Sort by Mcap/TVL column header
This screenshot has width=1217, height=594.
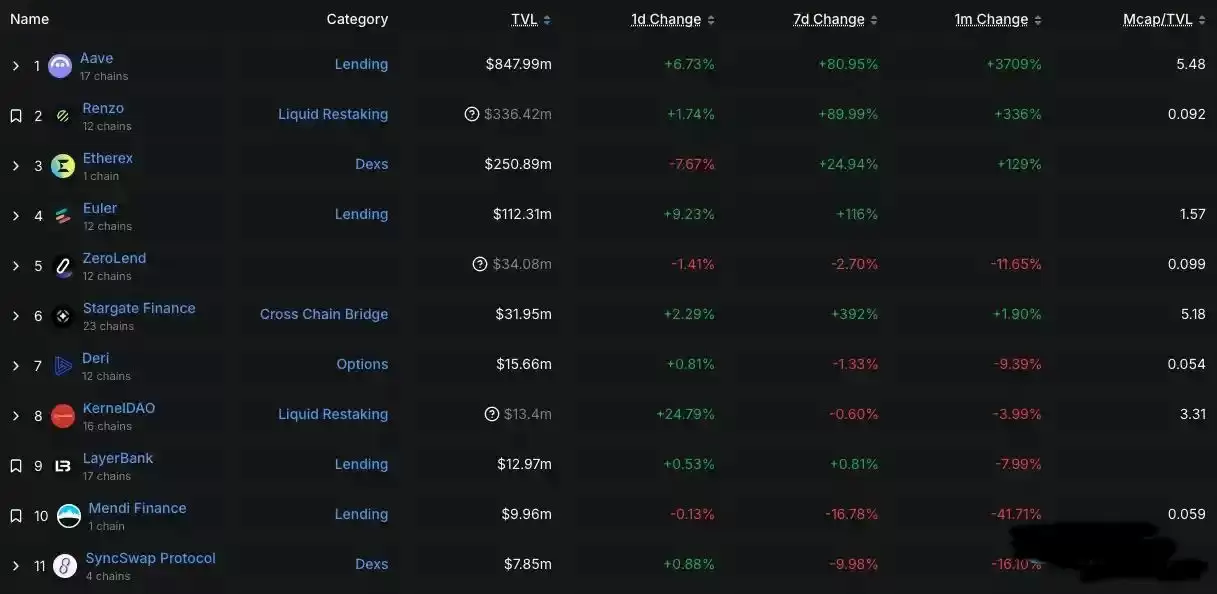click(1164, 20)
